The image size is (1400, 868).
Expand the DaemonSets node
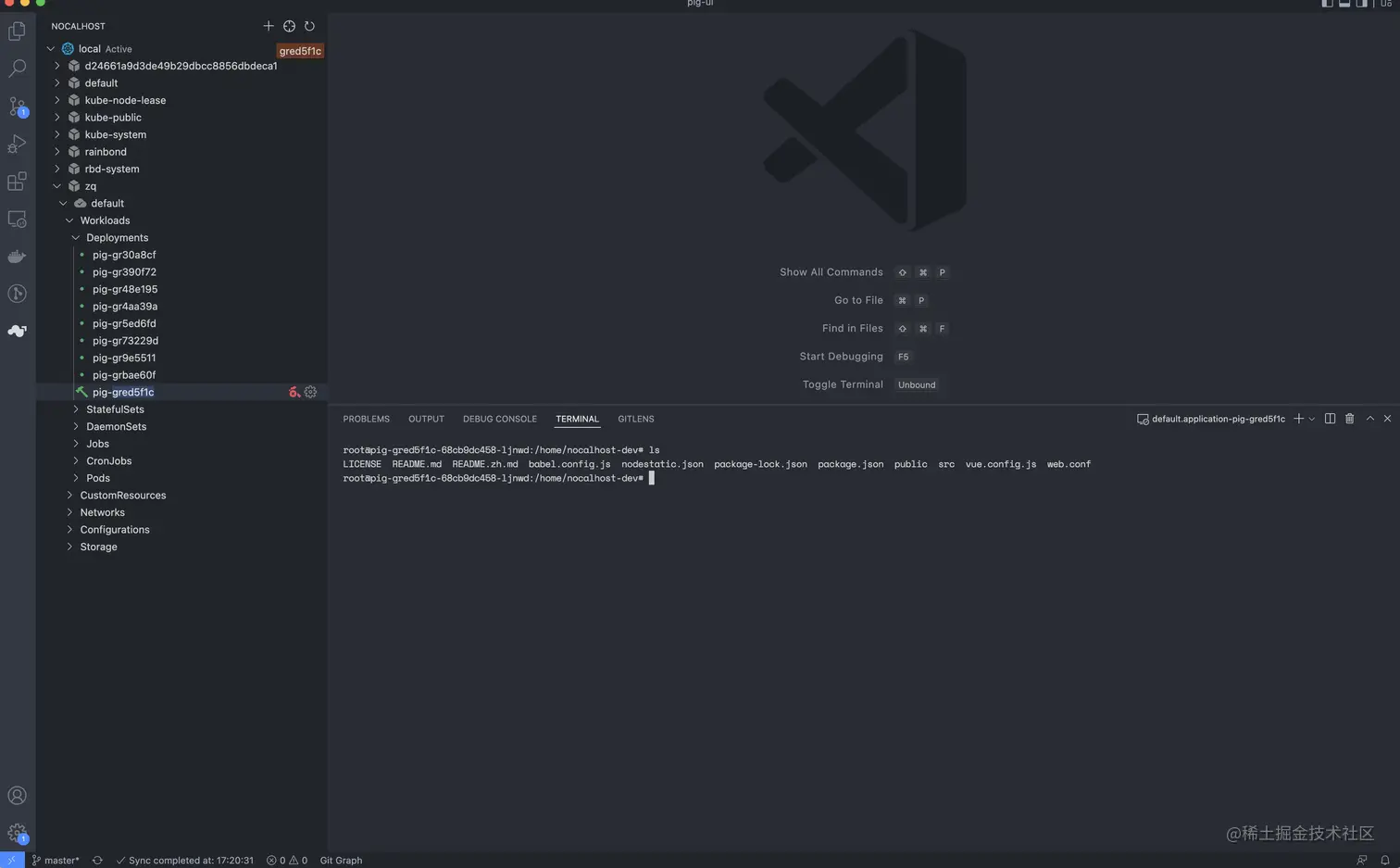coord(76,426)
